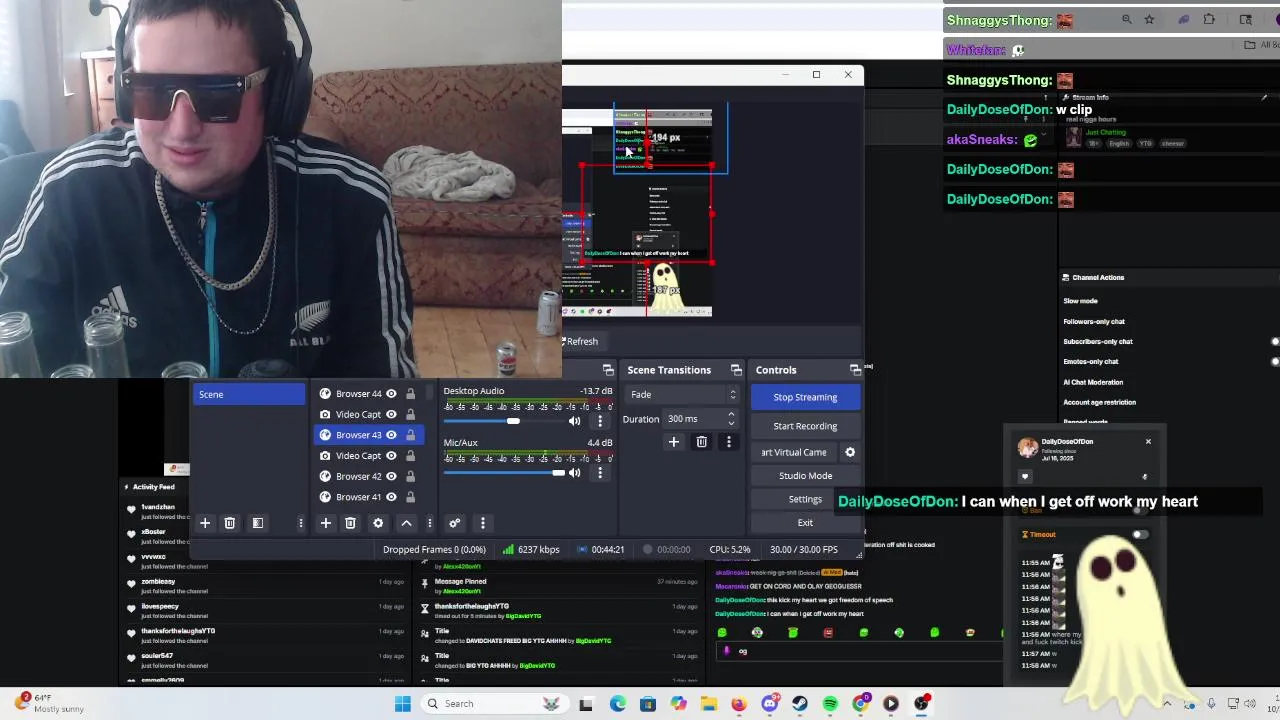Toggle visibility of Browser 43 source
The height and width of the screenshot is (720, 1280).
(x=391, y=435)
